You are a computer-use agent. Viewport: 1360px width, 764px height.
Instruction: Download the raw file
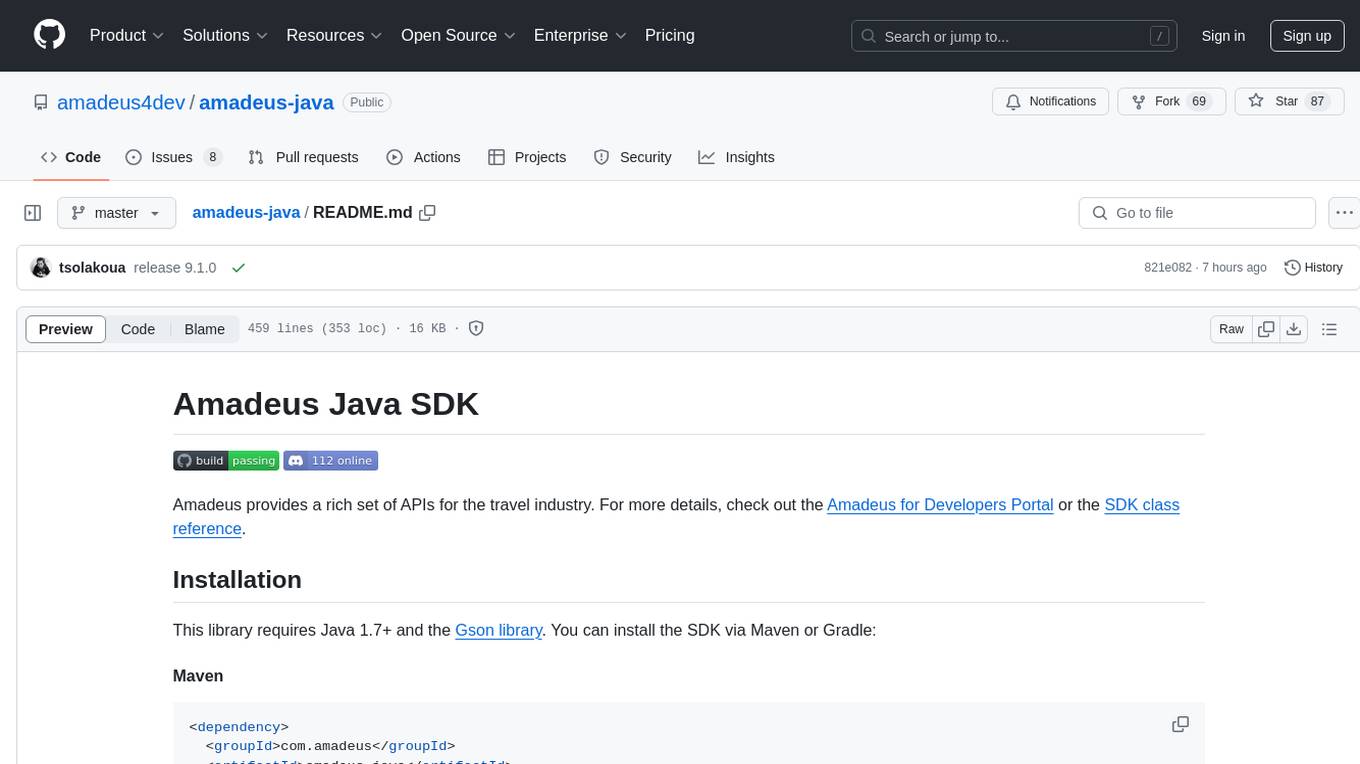pyautogui.click(x=1293, y=329)
